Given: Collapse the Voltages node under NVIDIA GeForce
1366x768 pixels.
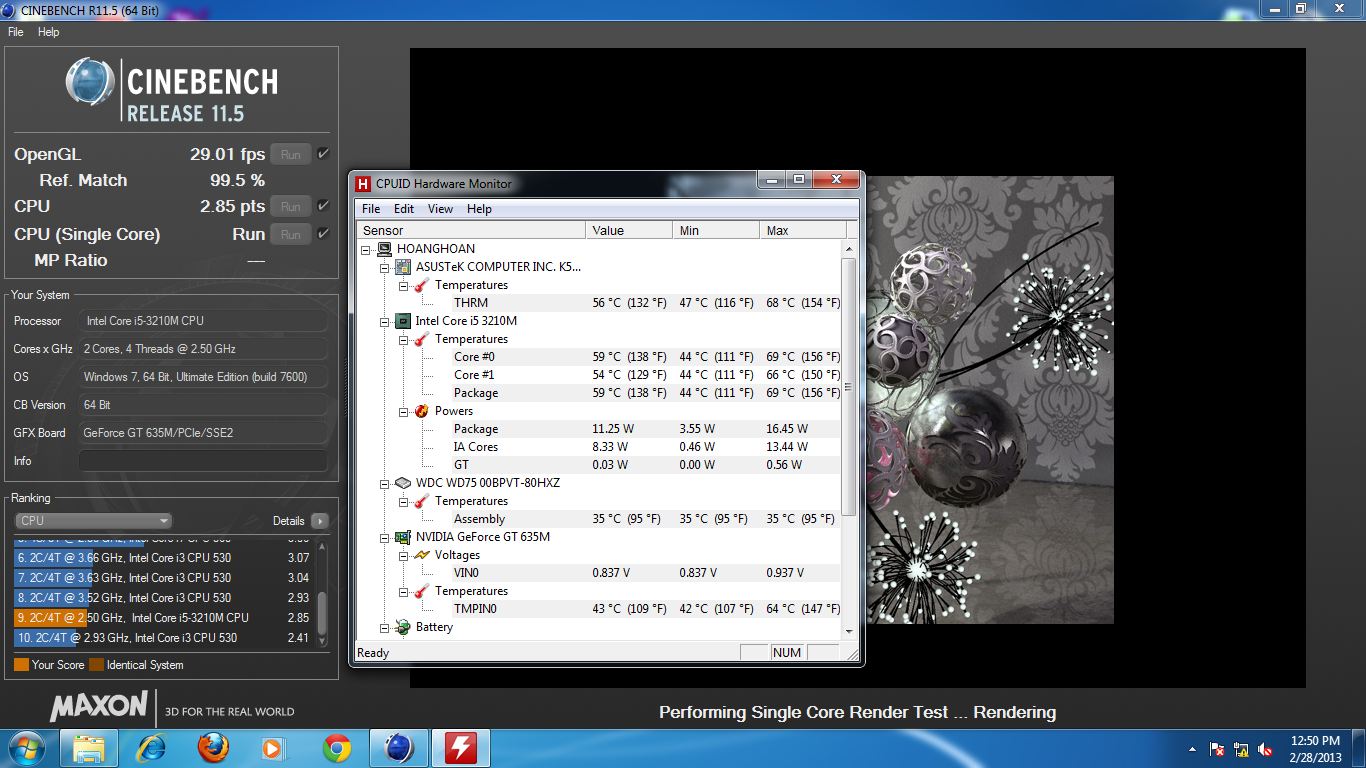Looking at the screenshot, I should (x=404, y=555).
